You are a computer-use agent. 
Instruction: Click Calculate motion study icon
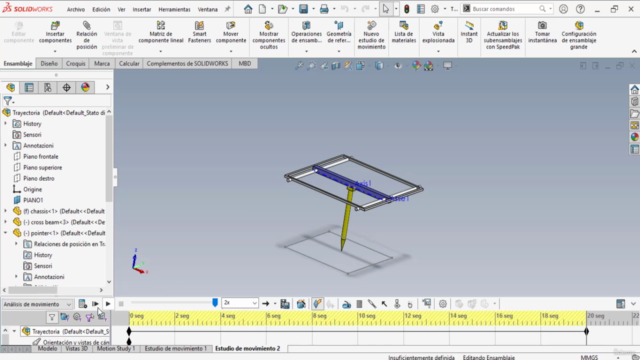pos(82,304)
